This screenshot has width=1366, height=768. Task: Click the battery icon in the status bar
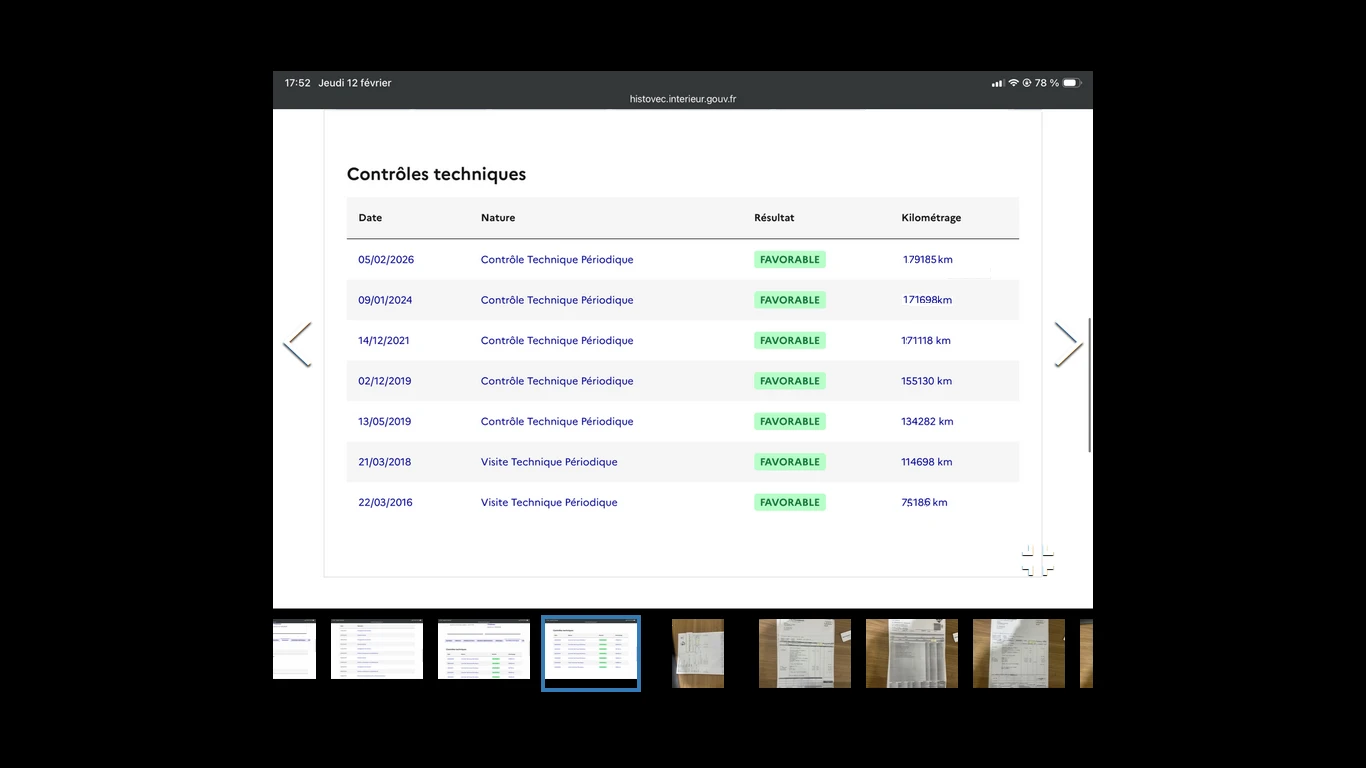1071,83
